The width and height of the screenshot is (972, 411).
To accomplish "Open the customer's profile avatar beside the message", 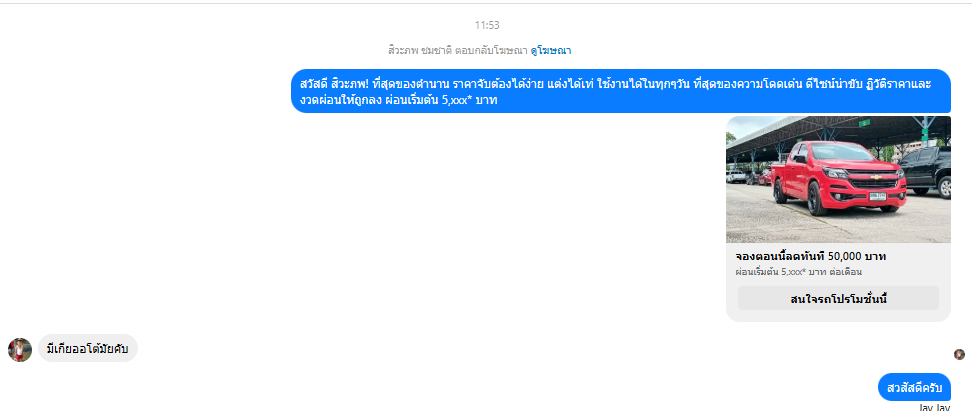I will pos(20,350).
